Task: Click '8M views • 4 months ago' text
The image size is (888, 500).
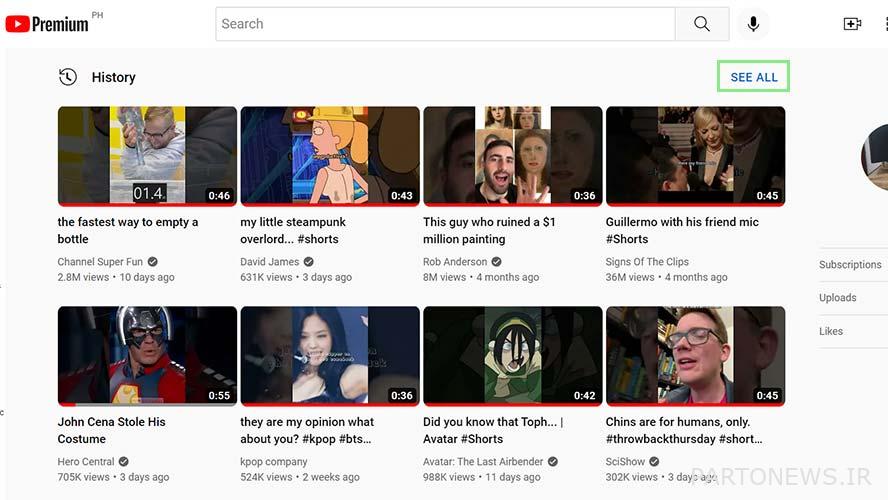Action: (481, 277)
